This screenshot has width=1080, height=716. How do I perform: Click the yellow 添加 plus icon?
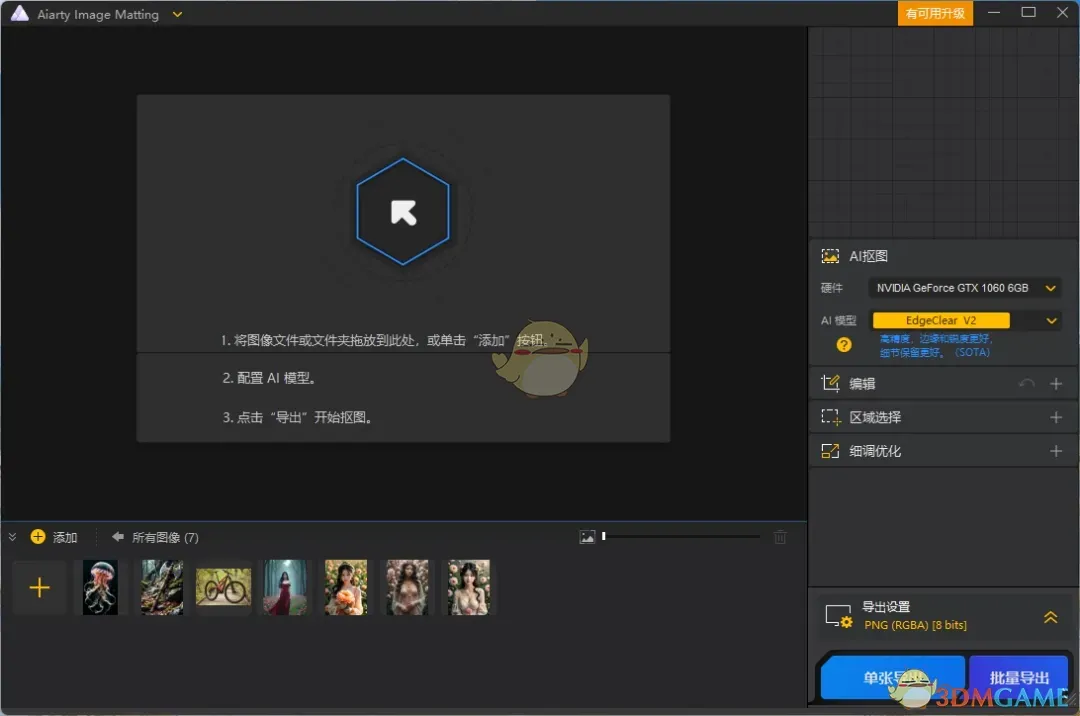pyautogui.click(x=38, y=537)
